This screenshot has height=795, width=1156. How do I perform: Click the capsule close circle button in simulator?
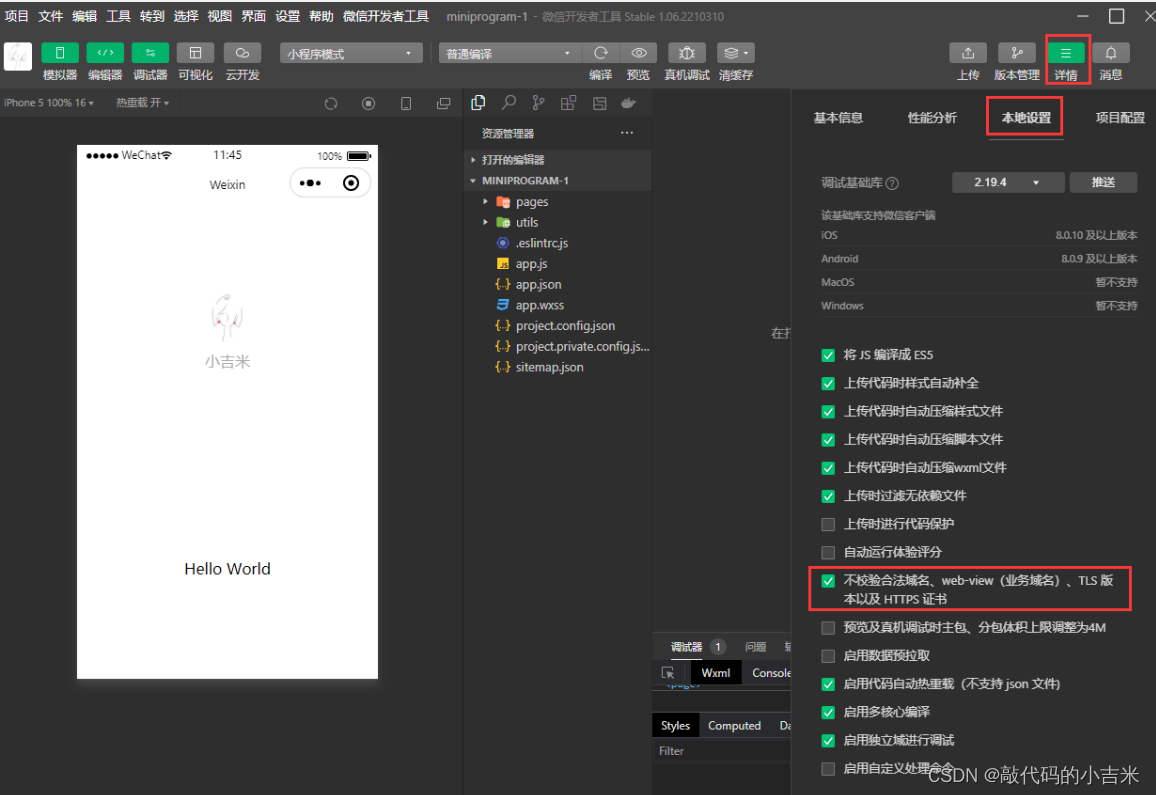(351, 183)
